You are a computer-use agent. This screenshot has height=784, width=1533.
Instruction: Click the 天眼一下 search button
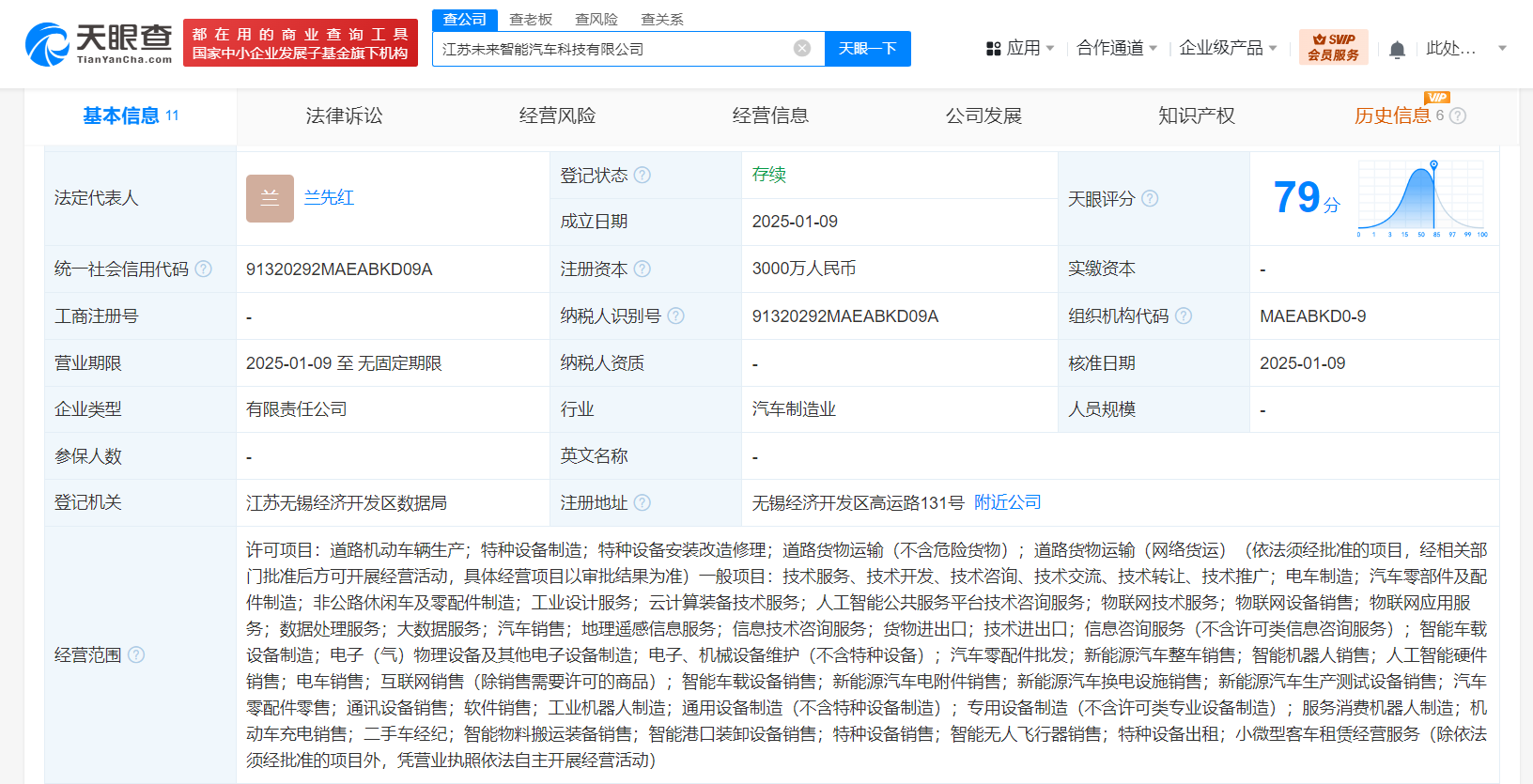coord(867,49)
